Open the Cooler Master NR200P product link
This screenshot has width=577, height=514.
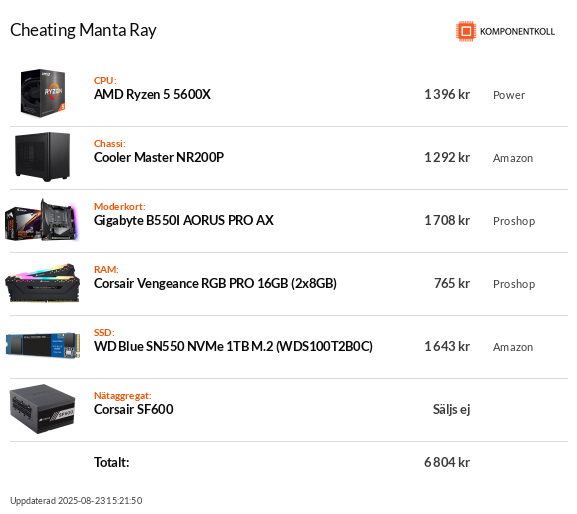[x=159, y=157]
